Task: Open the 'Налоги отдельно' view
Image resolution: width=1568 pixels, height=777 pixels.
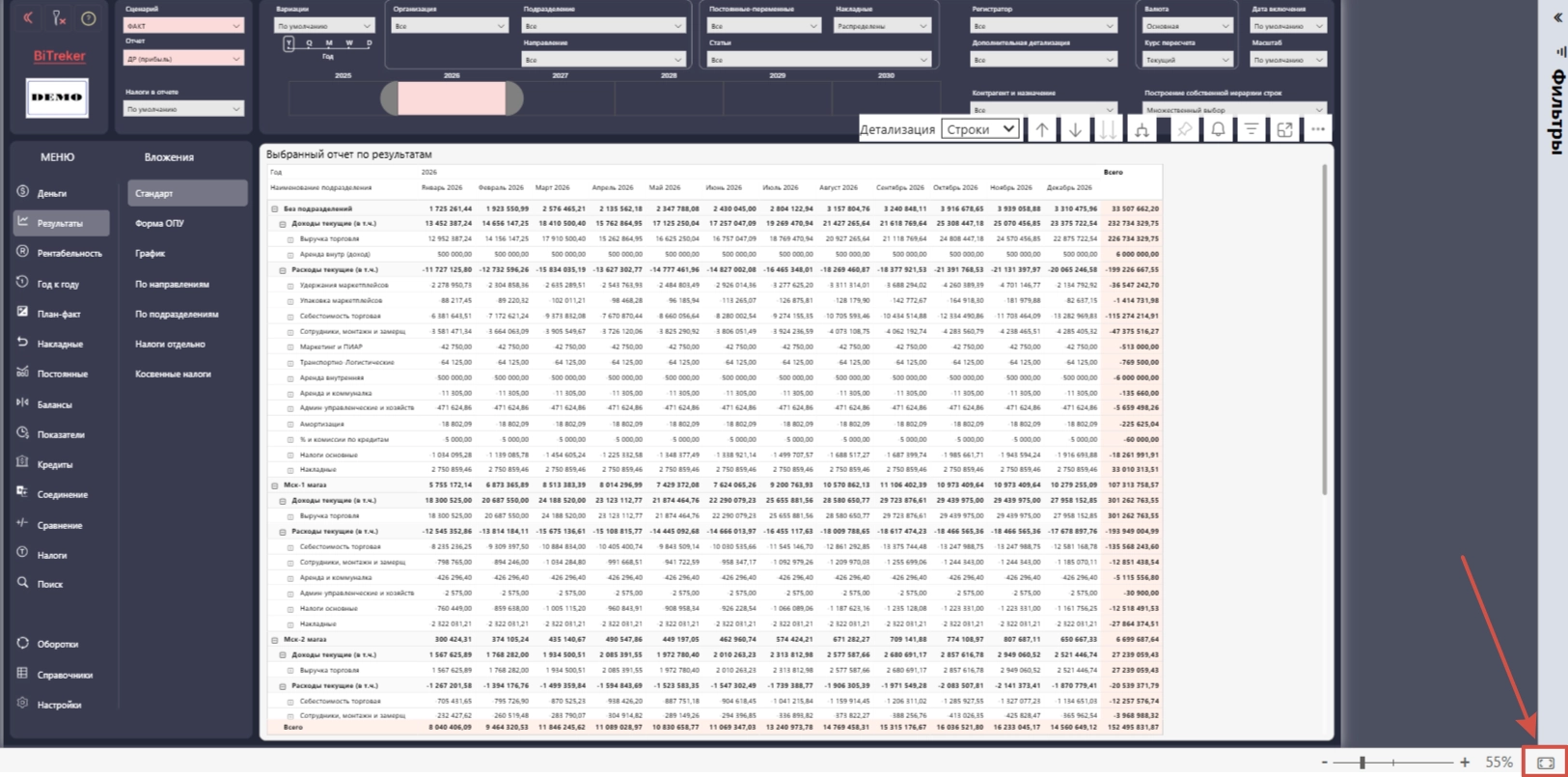Action: 170,344
